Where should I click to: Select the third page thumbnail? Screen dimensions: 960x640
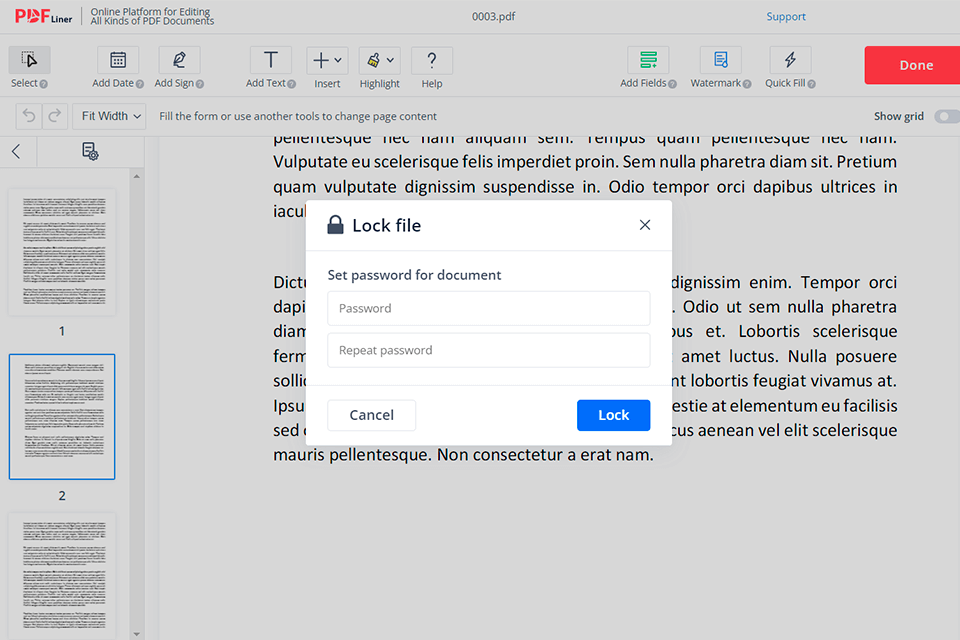[x=62, y=576]
